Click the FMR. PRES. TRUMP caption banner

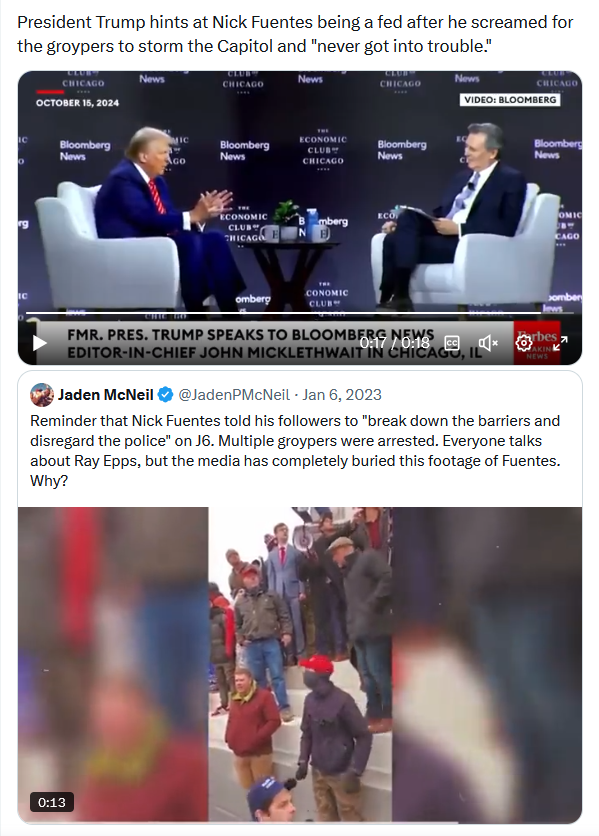(275, 343)
